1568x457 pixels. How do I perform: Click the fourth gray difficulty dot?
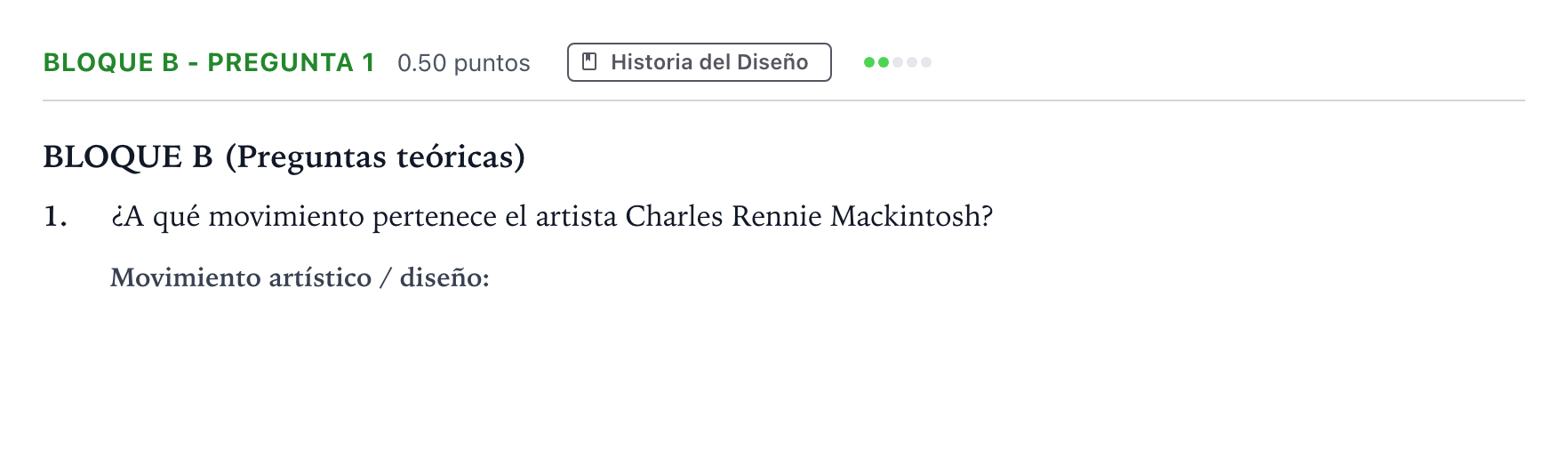(912, 62)
